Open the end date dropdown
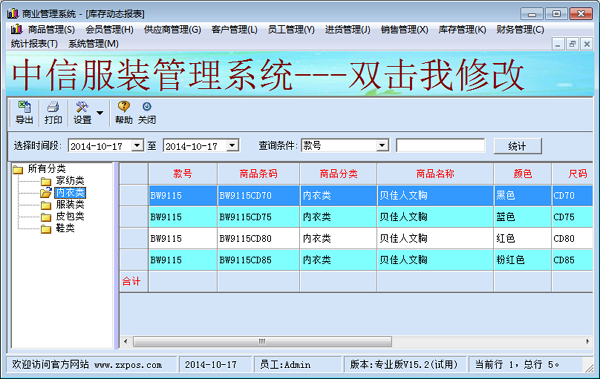This screenshot has height=379, width=600. (232, 146)
